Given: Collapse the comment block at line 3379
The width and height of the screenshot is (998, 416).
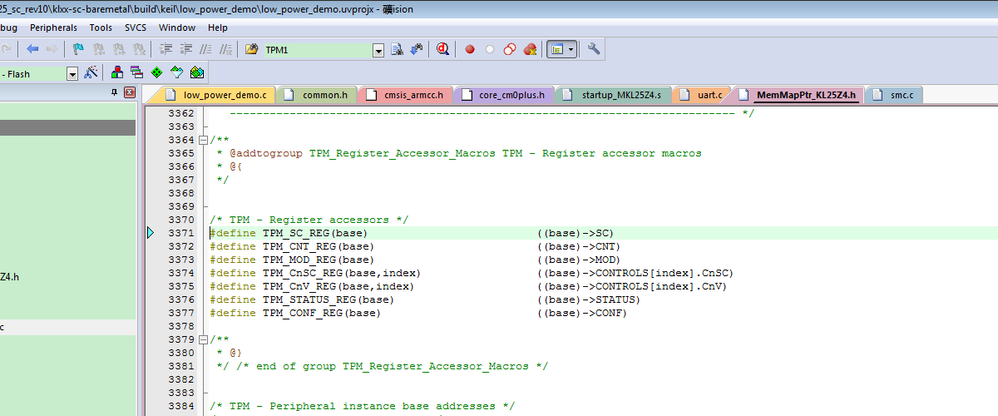Looking at the screenshot, I should pyautogui.click(x=203, y=340).
